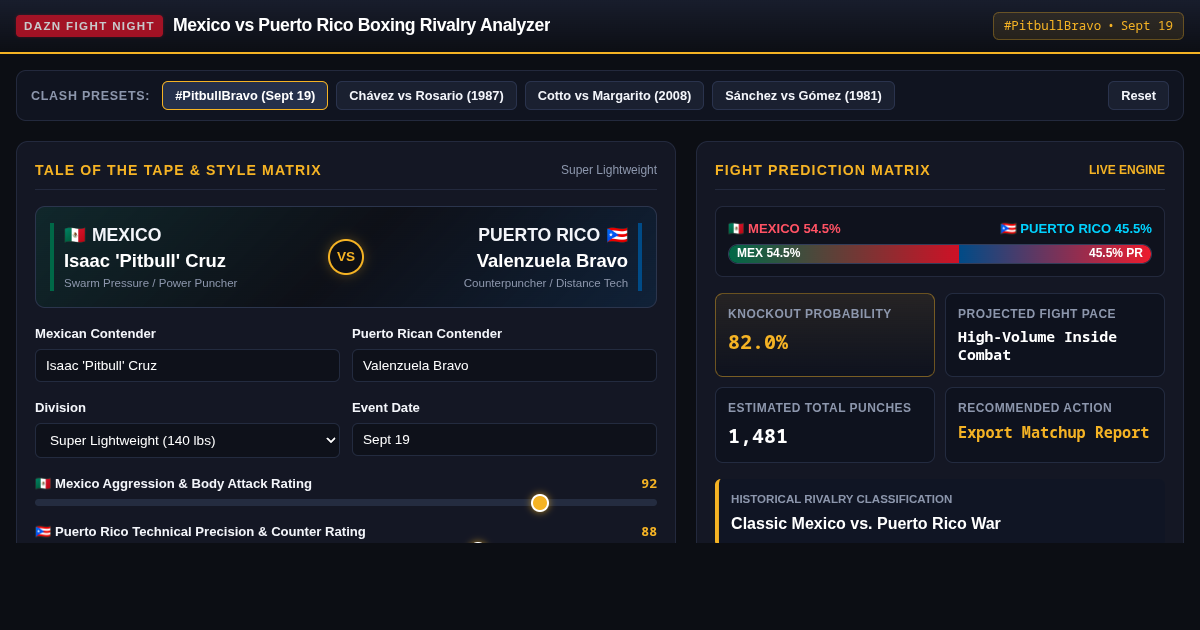The height and width of the screenshot is (630, 1200).
Task: Click the Puerto Rico flag in matchup card
Action: tap(617, 235)
